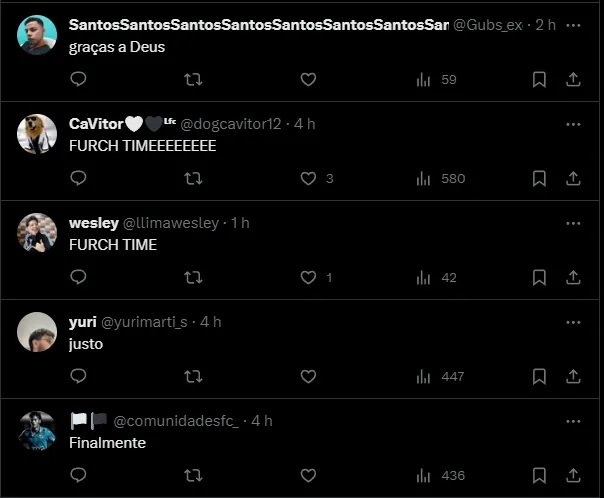
Task: Click the "4 h" timestamp on yuri's tweet
Action: coord(210,322)
